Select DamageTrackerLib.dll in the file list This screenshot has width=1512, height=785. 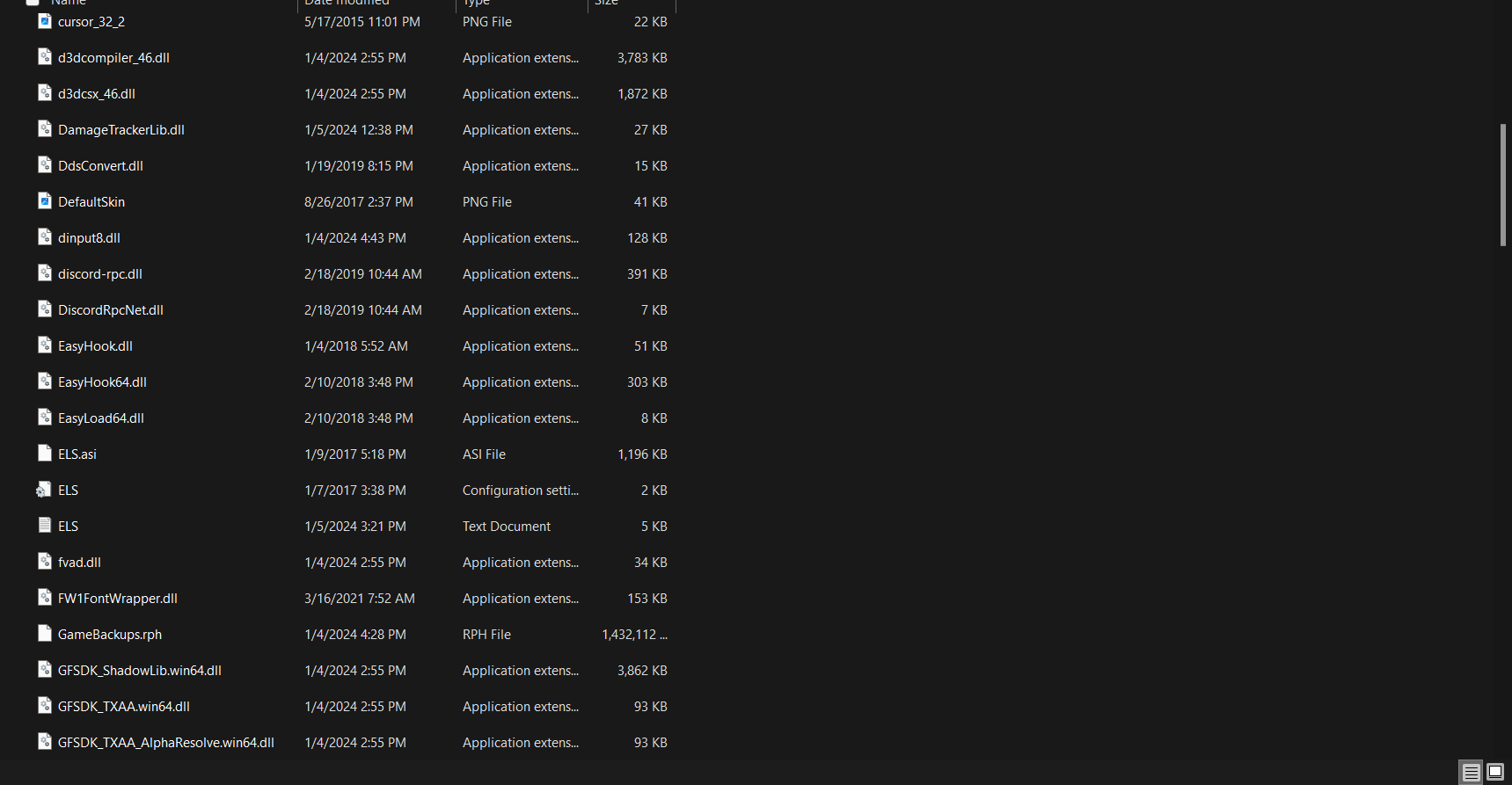[x=121, y=129]
